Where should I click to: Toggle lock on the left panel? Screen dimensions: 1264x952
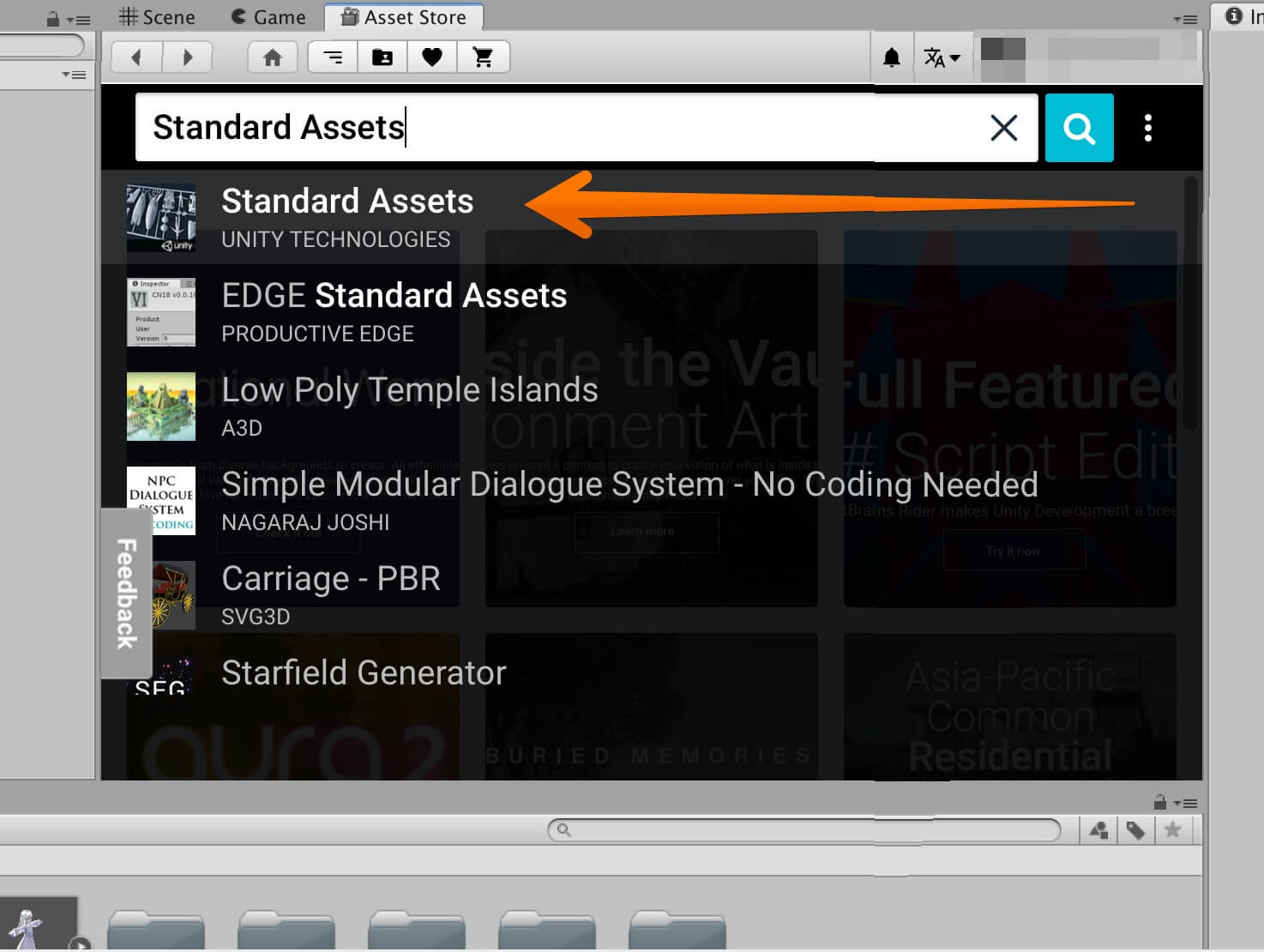point(52,19)
